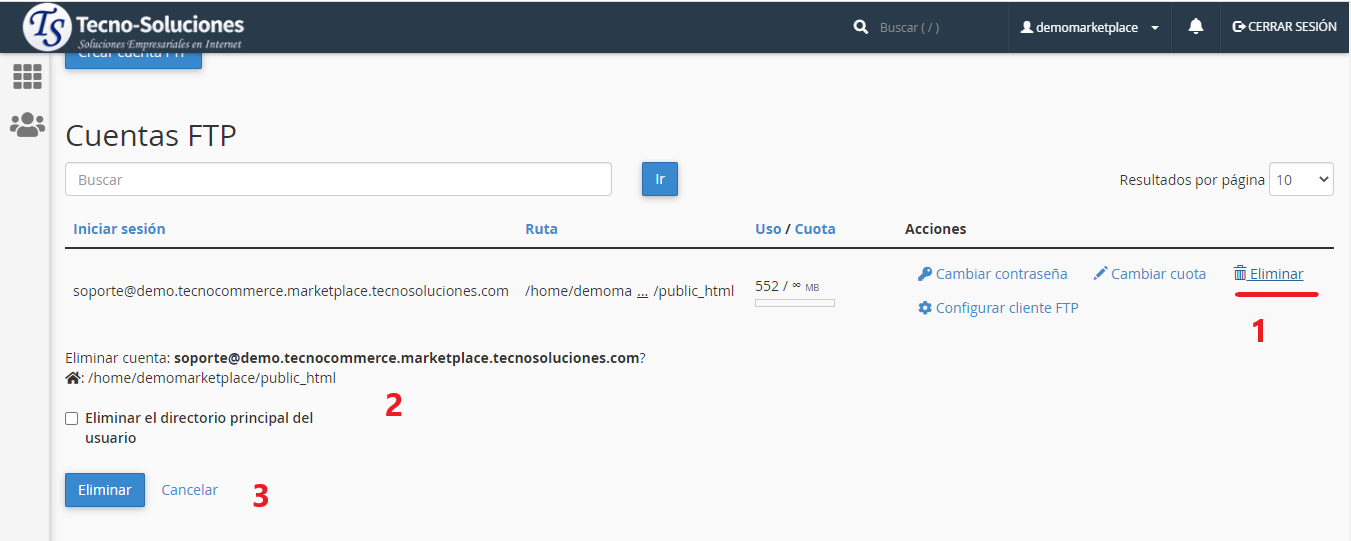The height and width of the screenshot is (541, 1351).
Task: Check Eliminar el directorio principal del usuario
Action: (72, 418)
